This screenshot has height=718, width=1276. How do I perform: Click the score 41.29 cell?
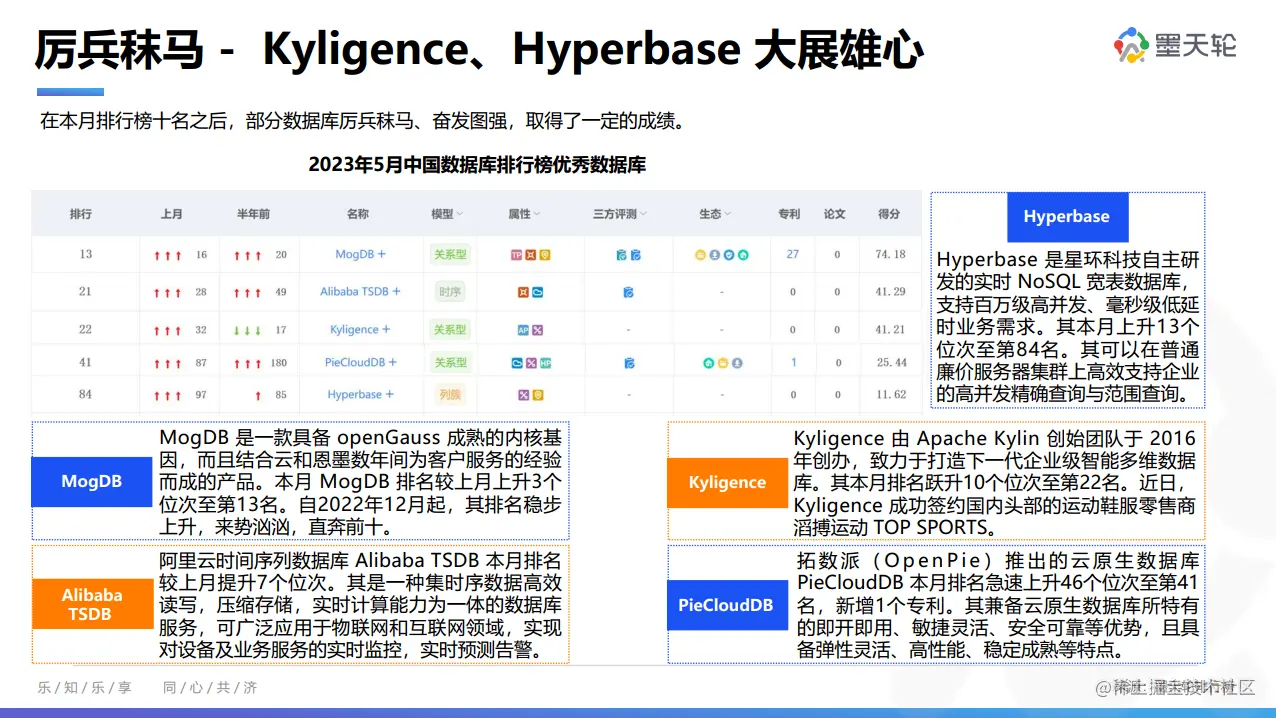click(890, 292)
